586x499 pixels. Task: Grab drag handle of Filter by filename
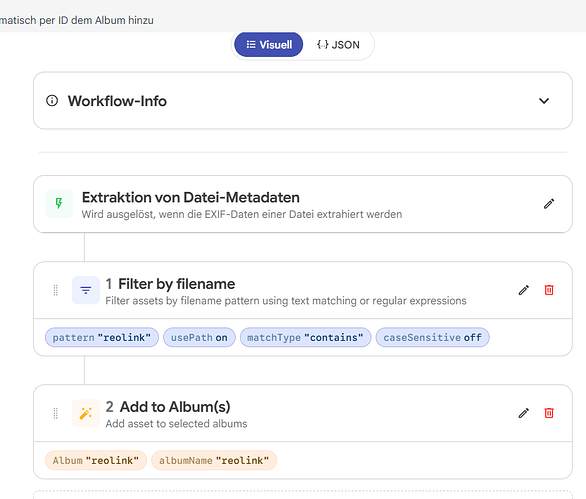pyautogui.click(x=56, y=290)
